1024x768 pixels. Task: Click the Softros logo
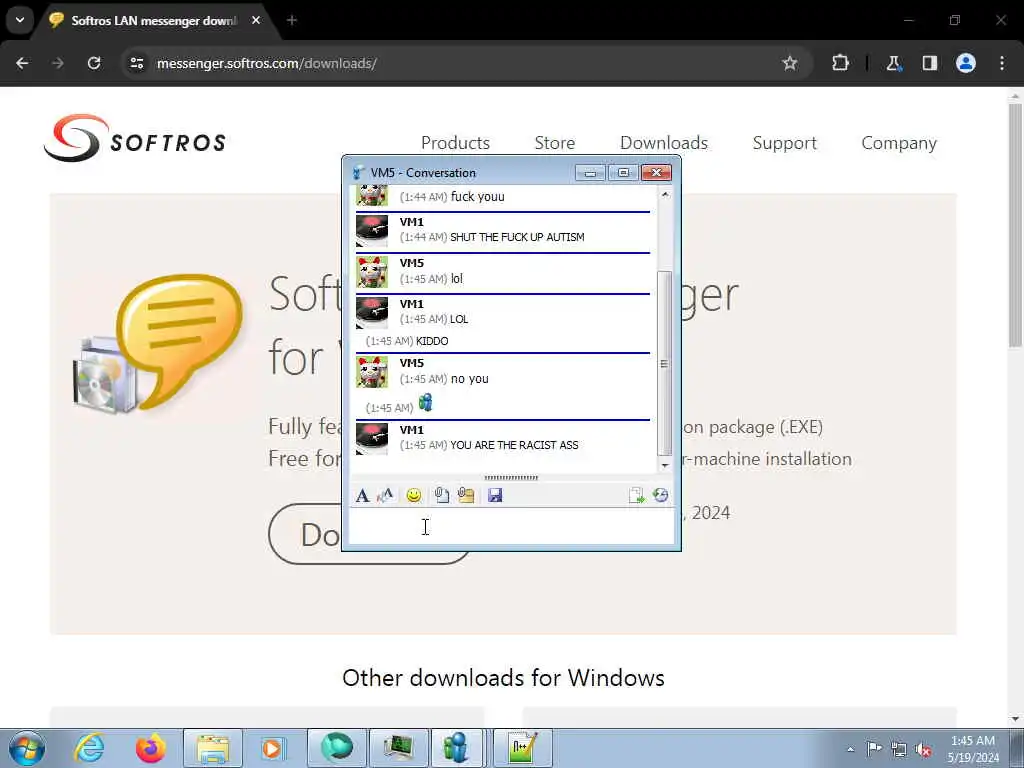(135, 138)
